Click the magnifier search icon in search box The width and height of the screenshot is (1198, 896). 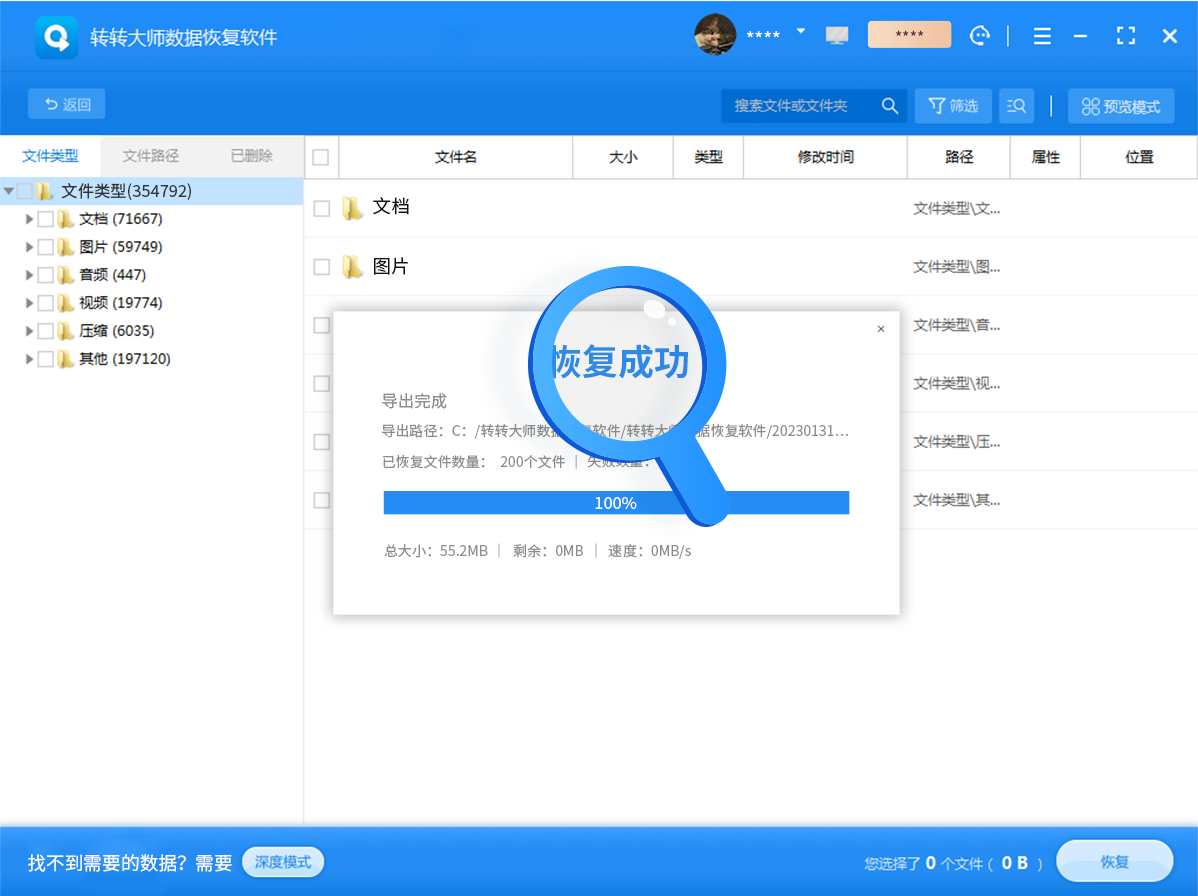click(x=889, y=105)
